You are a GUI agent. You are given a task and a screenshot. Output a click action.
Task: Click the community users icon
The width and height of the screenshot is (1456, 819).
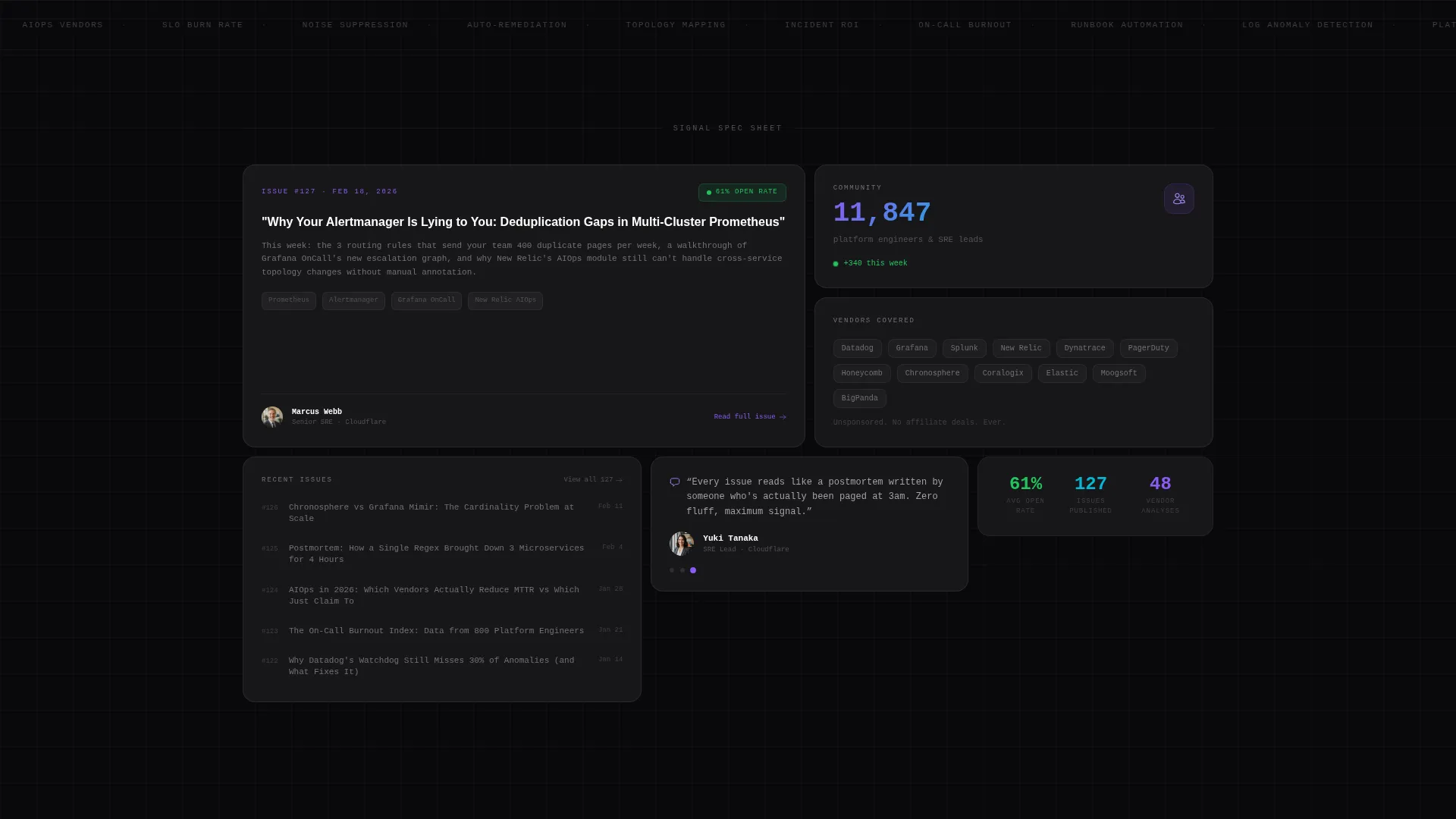click(1178, 199)
